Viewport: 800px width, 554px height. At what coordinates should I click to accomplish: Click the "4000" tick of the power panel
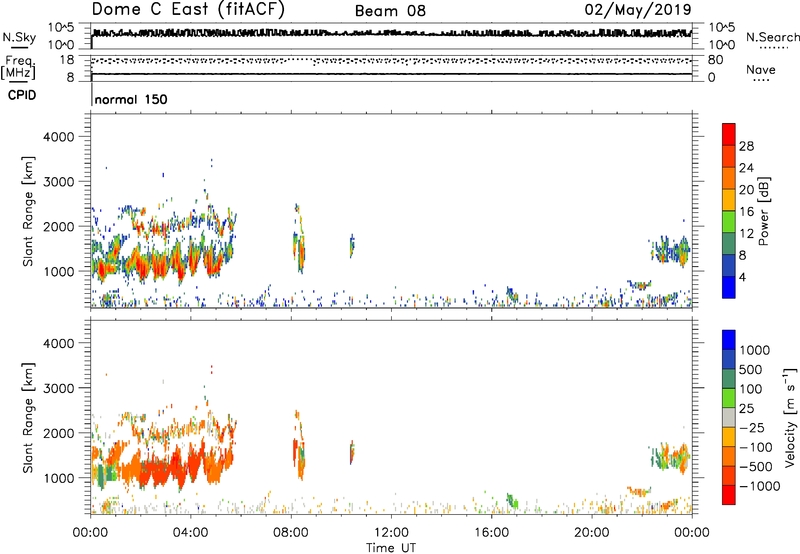[58, 137]
